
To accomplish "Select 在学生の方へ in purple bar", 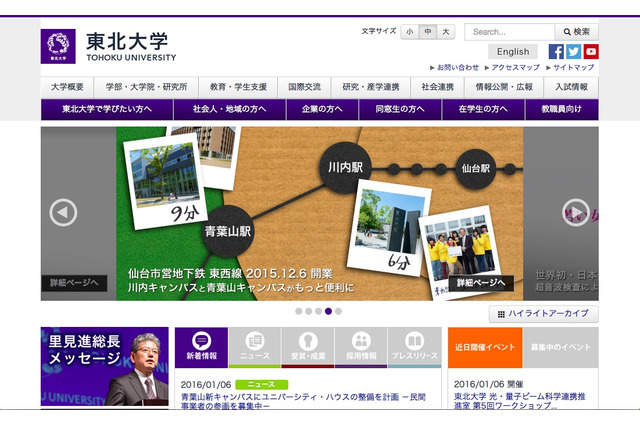I will (483, 109).
